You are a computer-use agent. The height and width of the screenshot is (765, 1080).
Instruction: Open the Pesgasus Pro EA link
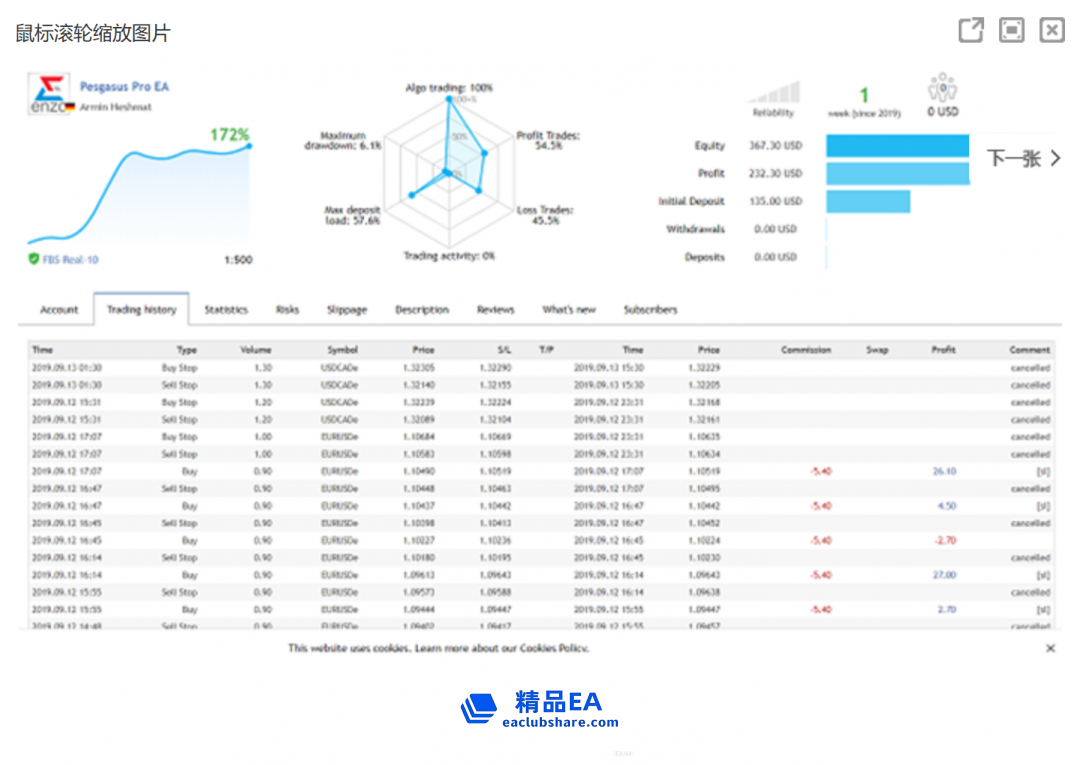(124, 87)
